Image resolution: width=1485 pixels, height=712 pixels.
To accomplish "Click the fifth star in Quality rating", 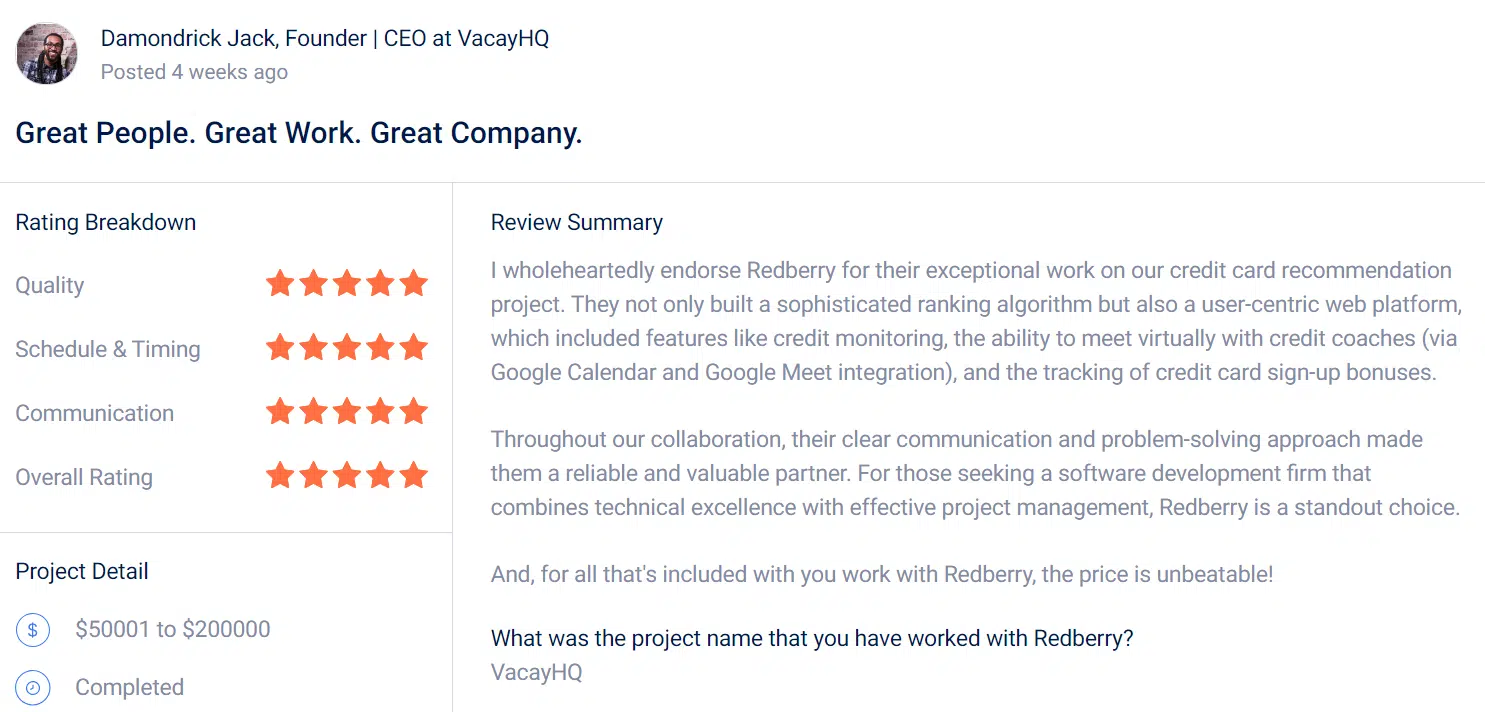I will pos(413,284).
